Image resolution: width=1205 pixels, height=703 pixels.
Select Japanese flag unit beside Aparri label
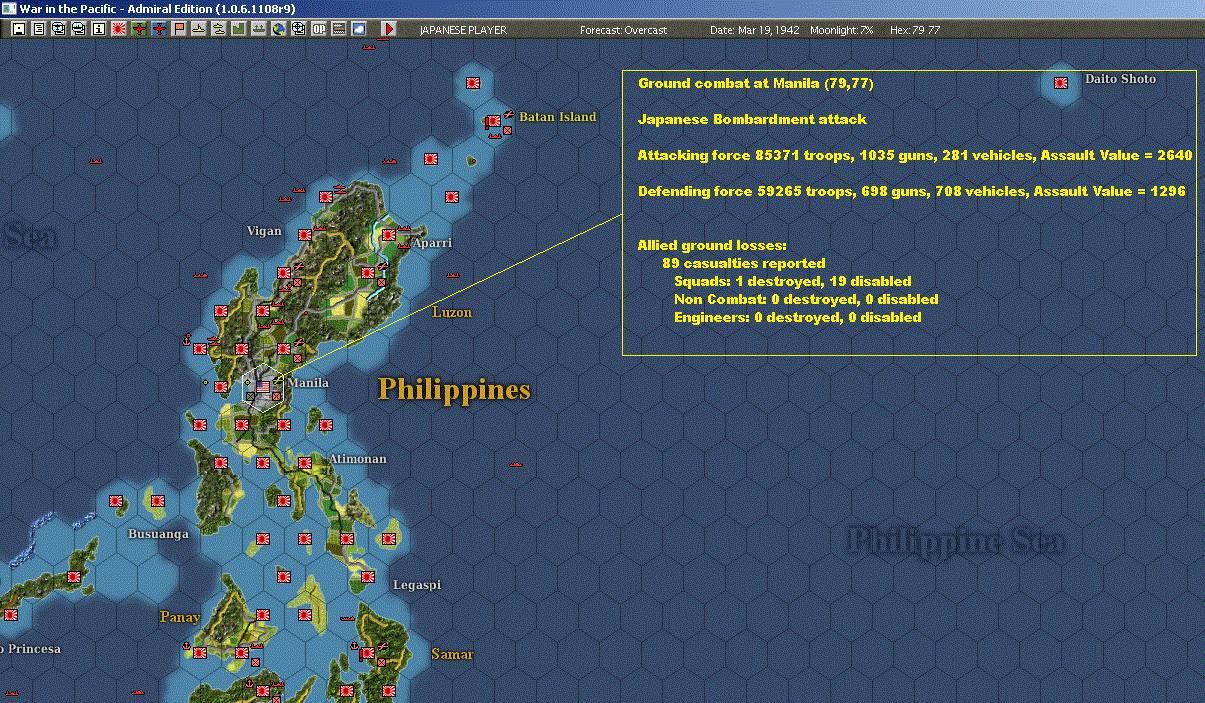pos(389,235)
